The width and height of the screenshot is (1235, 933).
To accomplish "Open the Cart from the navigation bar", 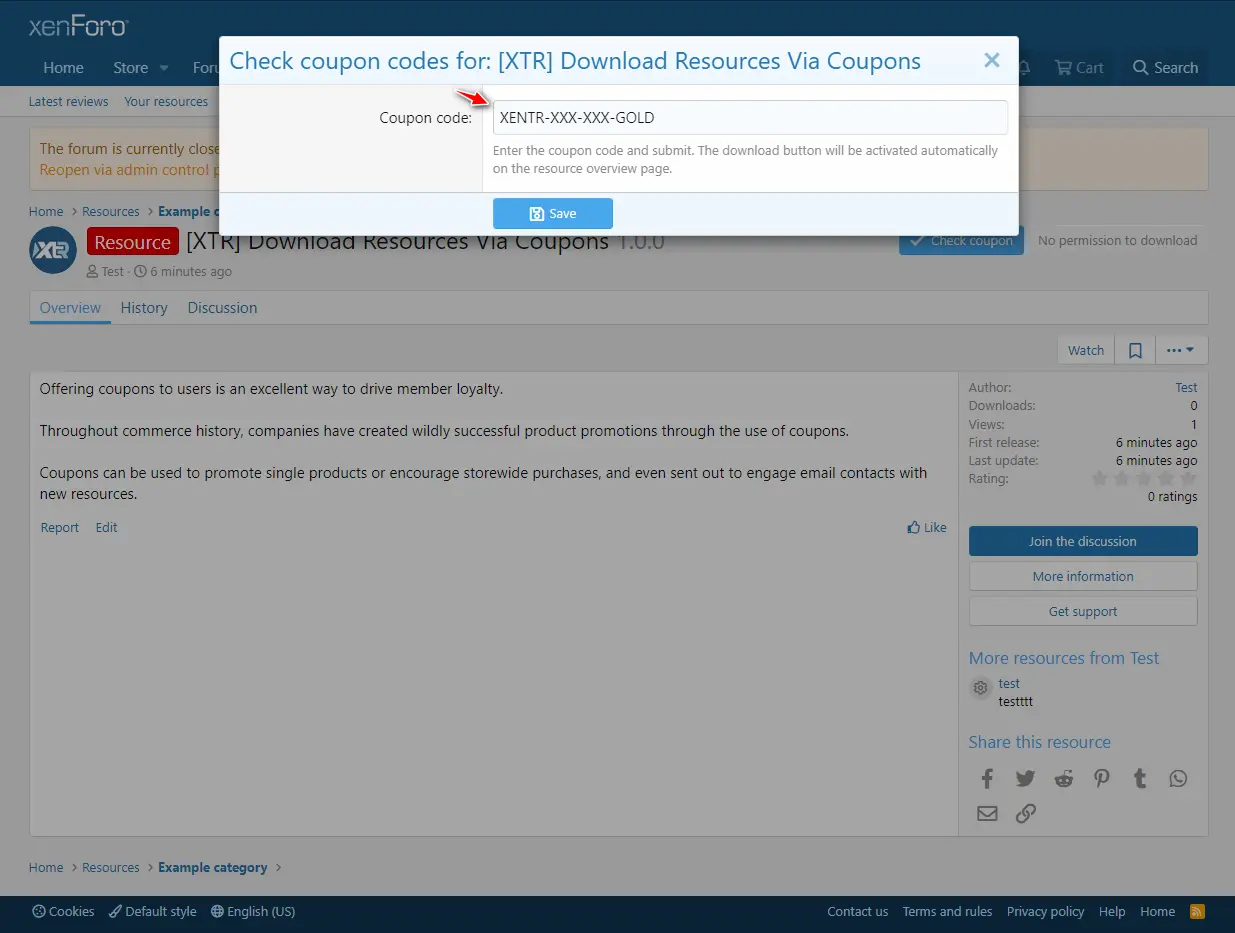I will (x=1079, y=68).
